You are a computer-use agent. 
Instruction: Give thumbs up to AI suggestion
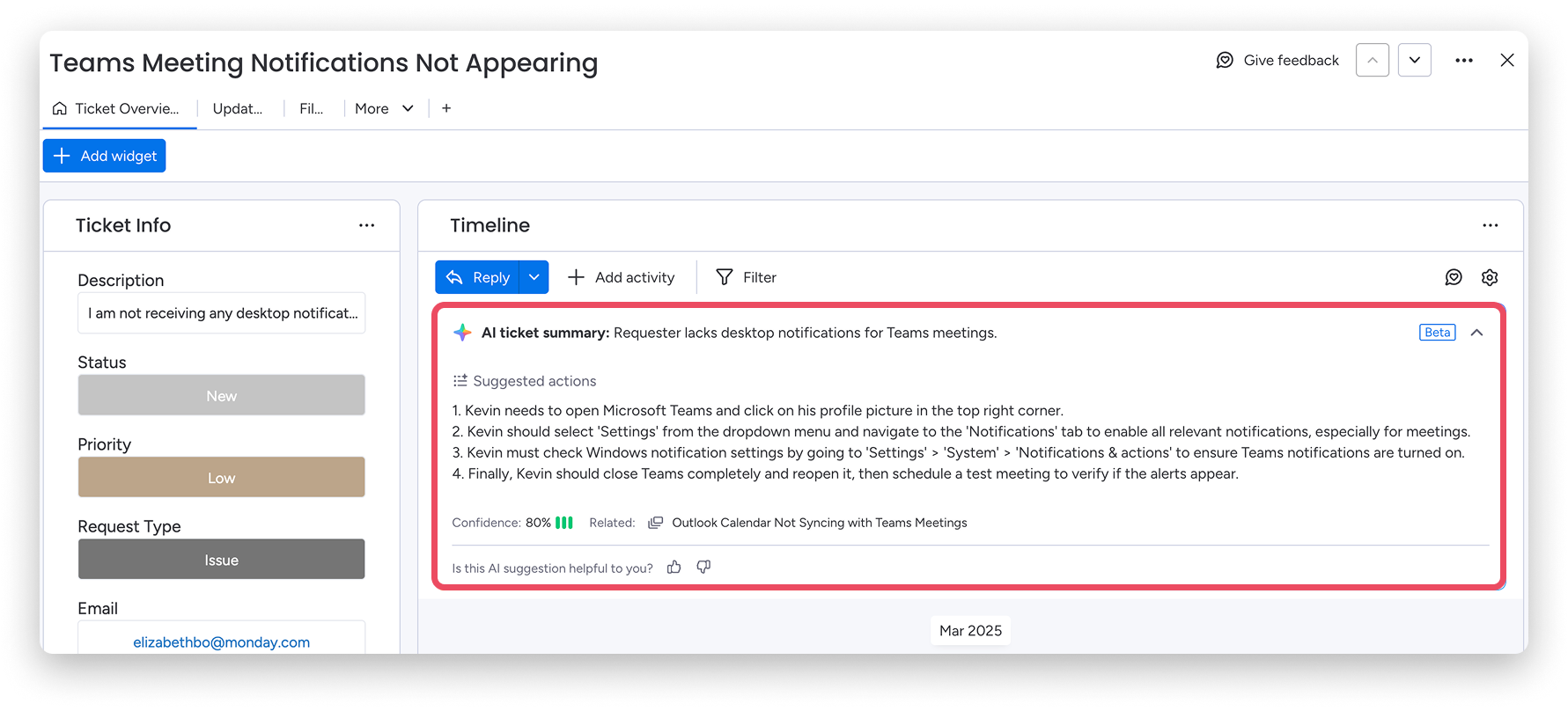point(674,568)
